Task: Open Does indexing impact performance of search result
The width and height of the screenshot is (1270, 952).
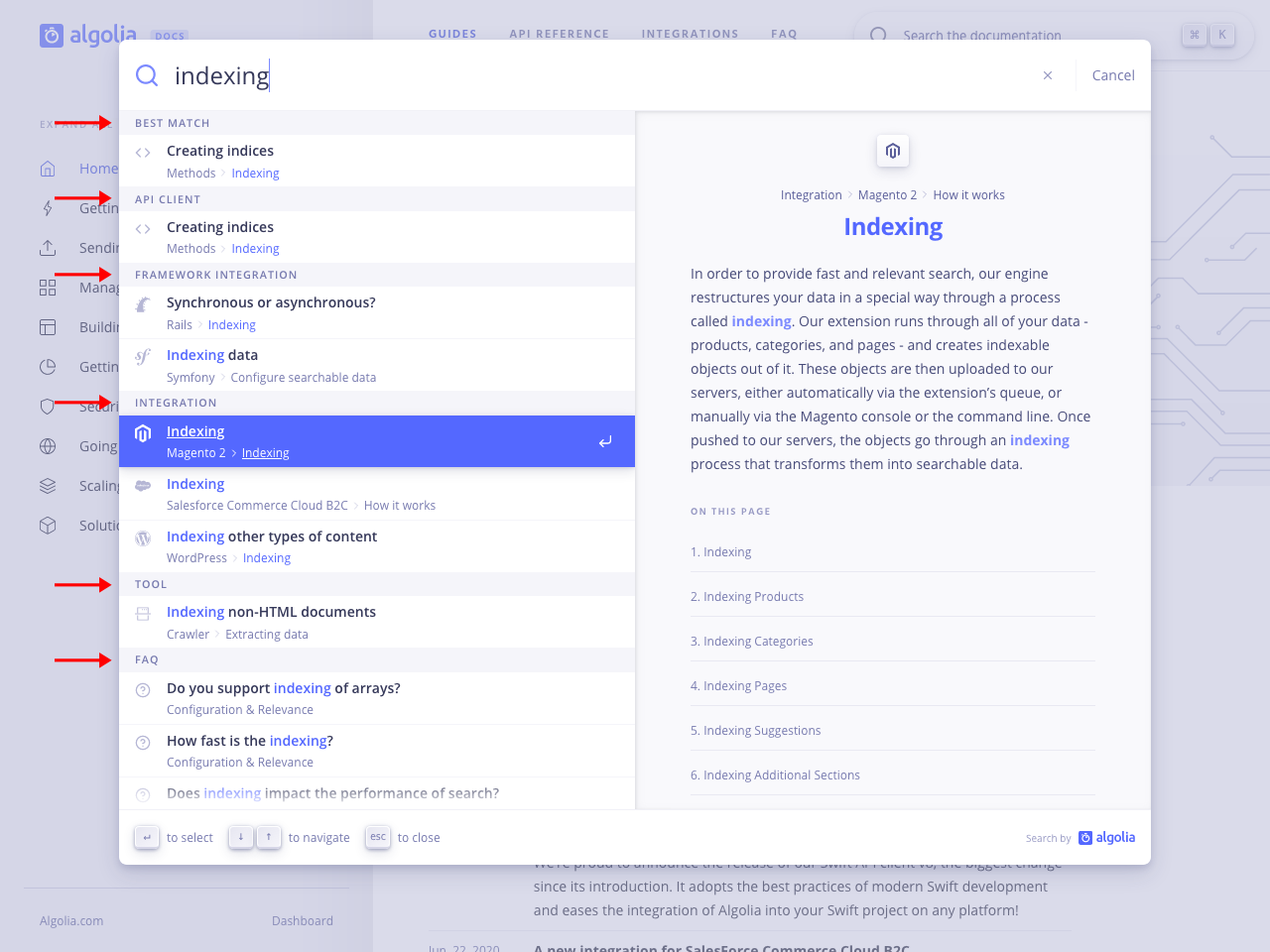Action: pos(377,793)
